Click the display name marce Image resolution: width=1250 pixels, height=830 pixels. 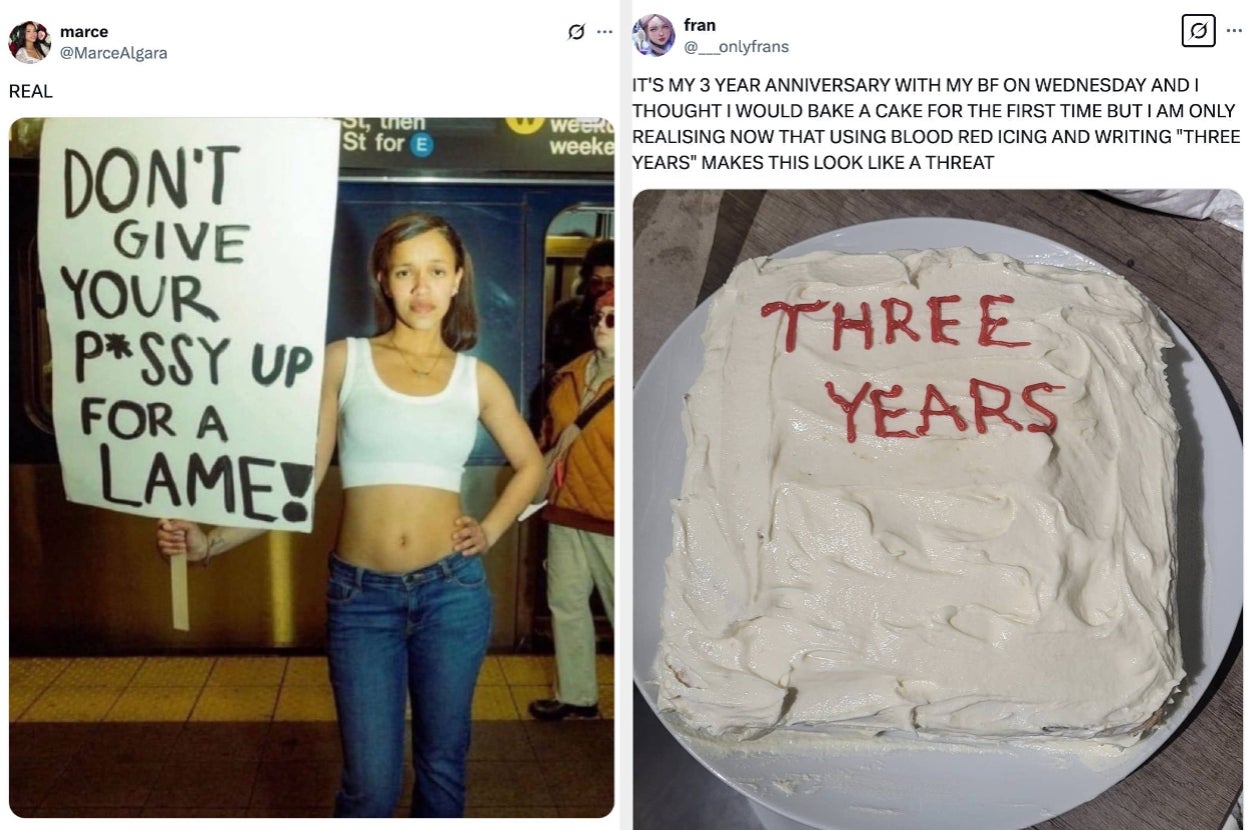(84, 32)
